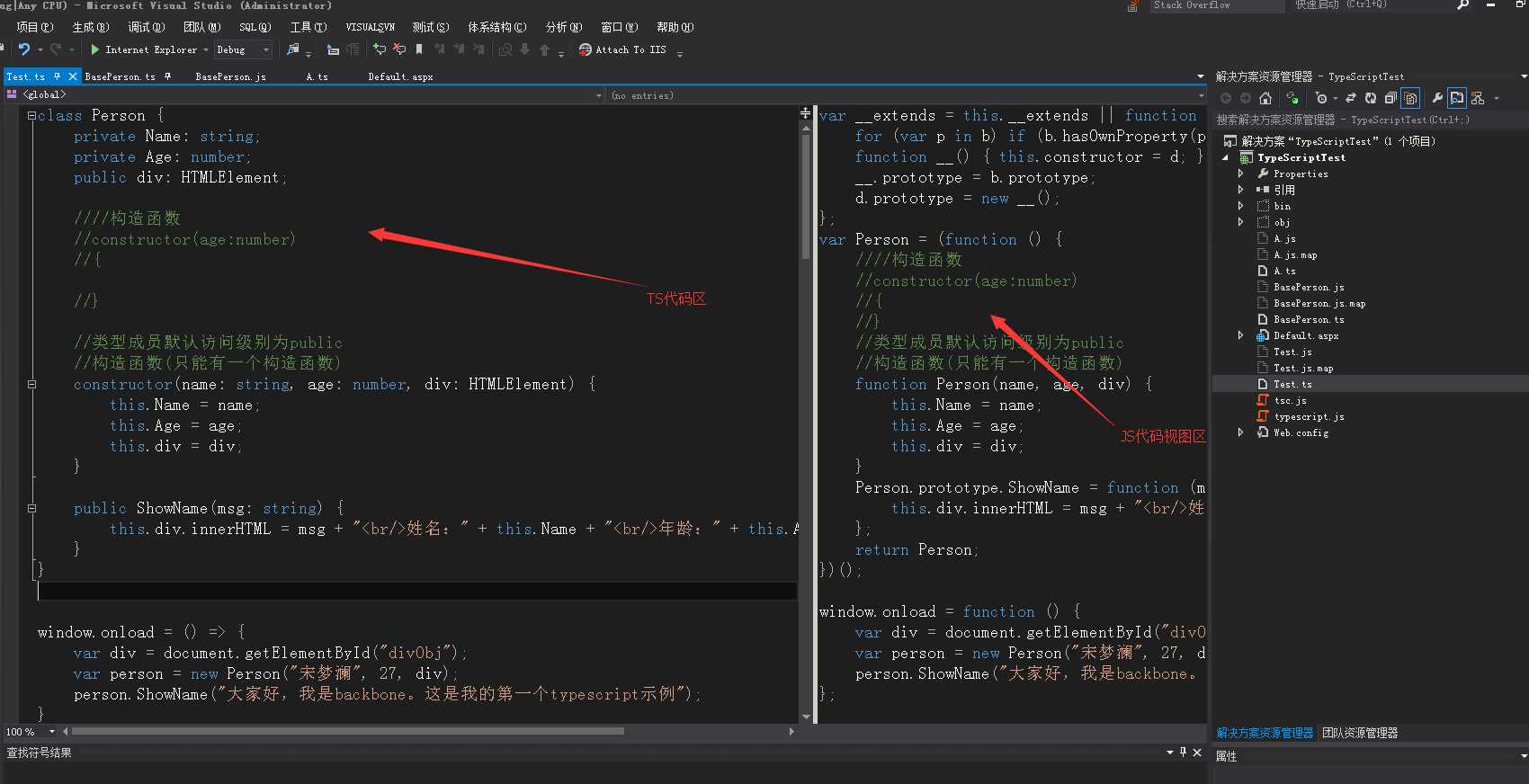
Task: Open the 项目(P) menu
Action: click(x=35, y=27)
